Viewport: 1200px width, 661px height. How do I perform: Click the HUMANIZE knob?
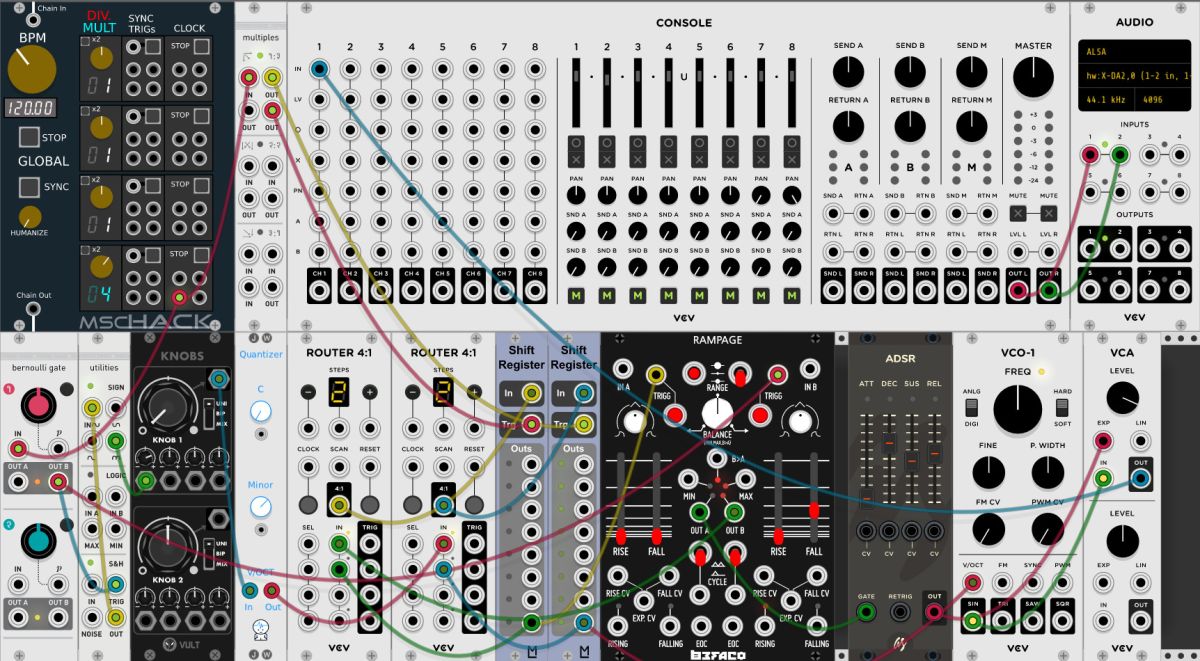click(x=30, y=217)
